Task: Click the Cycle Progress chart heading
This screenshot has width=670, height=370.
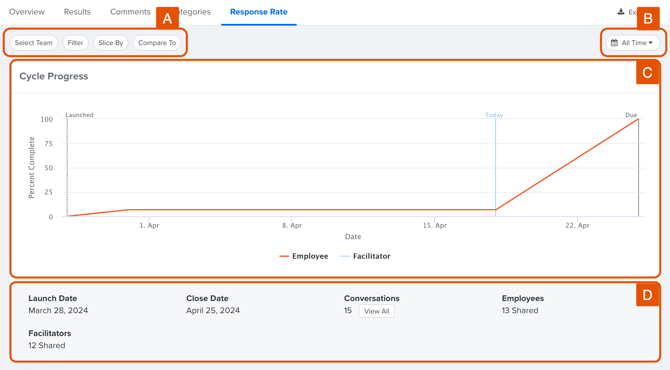Action: click(54, 76)
